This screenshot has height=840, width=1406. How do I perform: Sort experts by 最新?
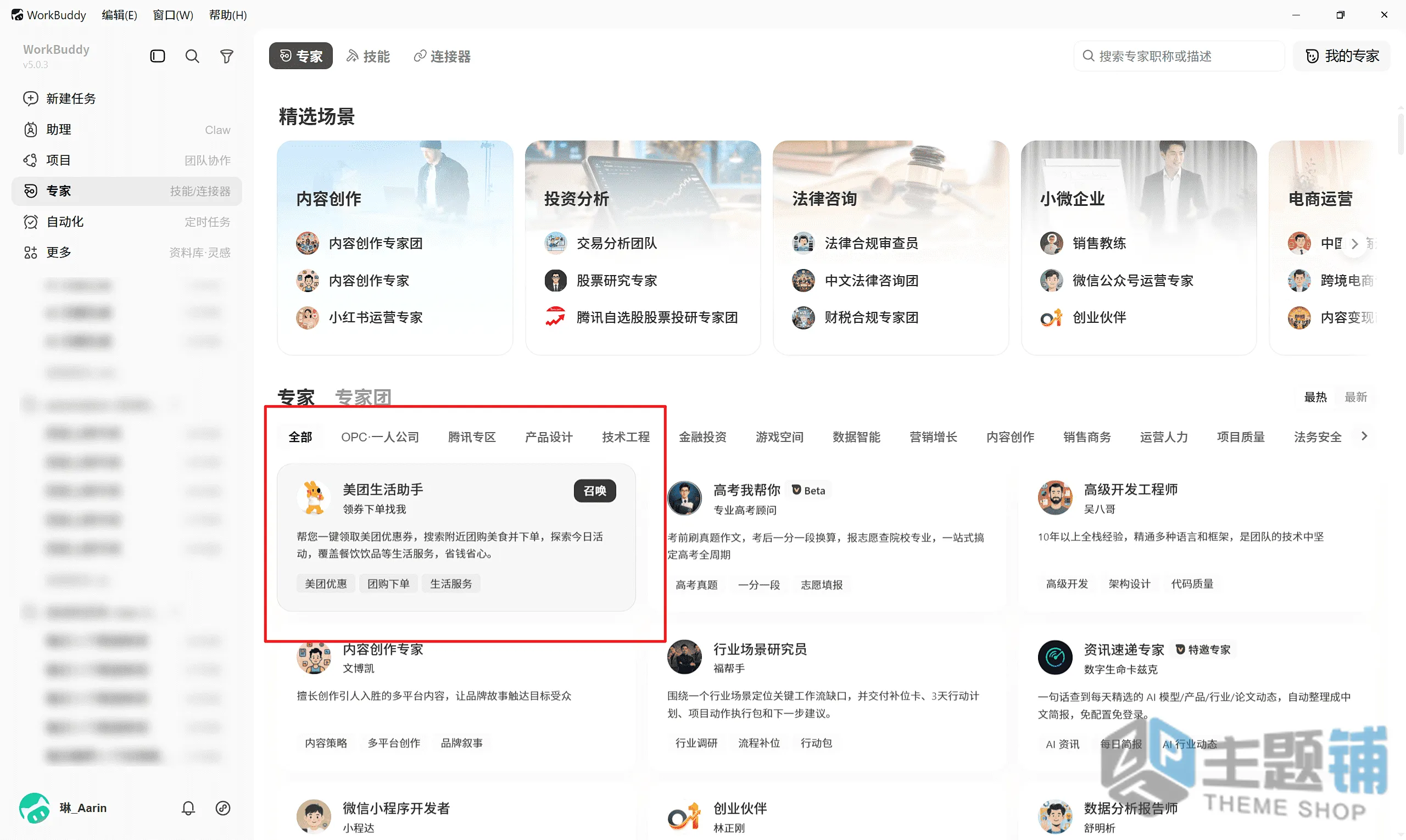pos(1355,397)
